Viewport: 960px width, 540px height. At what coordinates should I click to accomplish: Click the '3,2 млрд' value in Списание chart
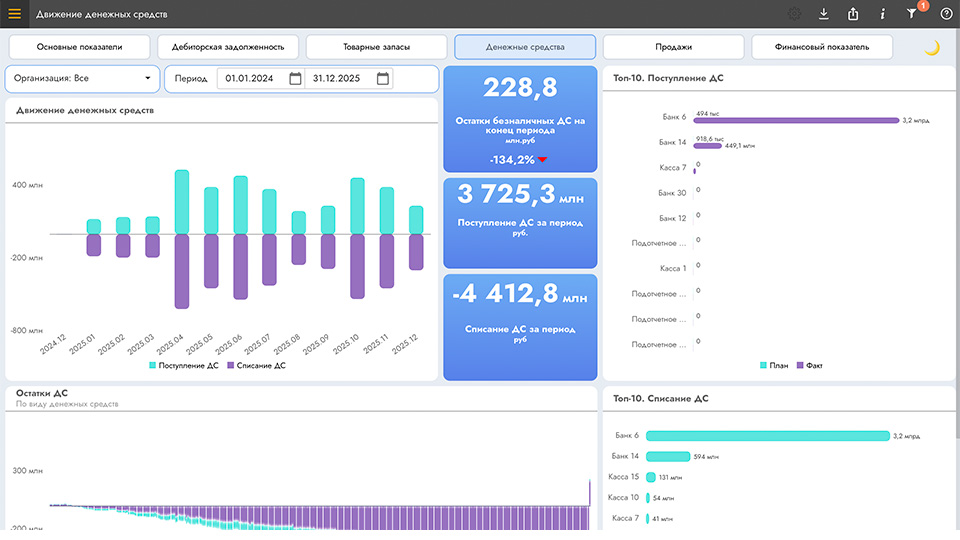pyautogui.click(x=906, y=437)
